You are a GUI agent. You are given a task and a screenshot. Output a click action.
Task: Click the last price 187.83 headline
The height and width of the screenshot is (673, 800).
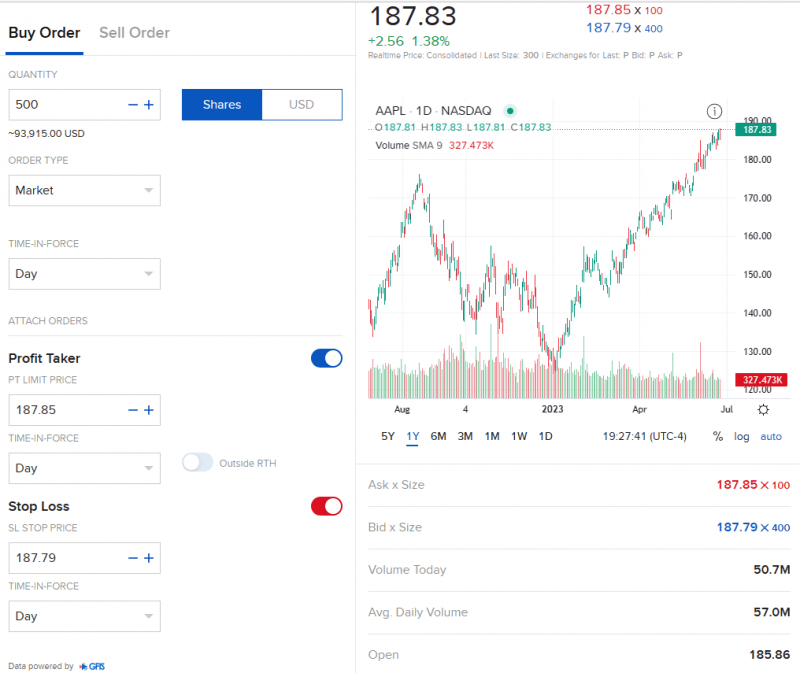coord(413,16)
